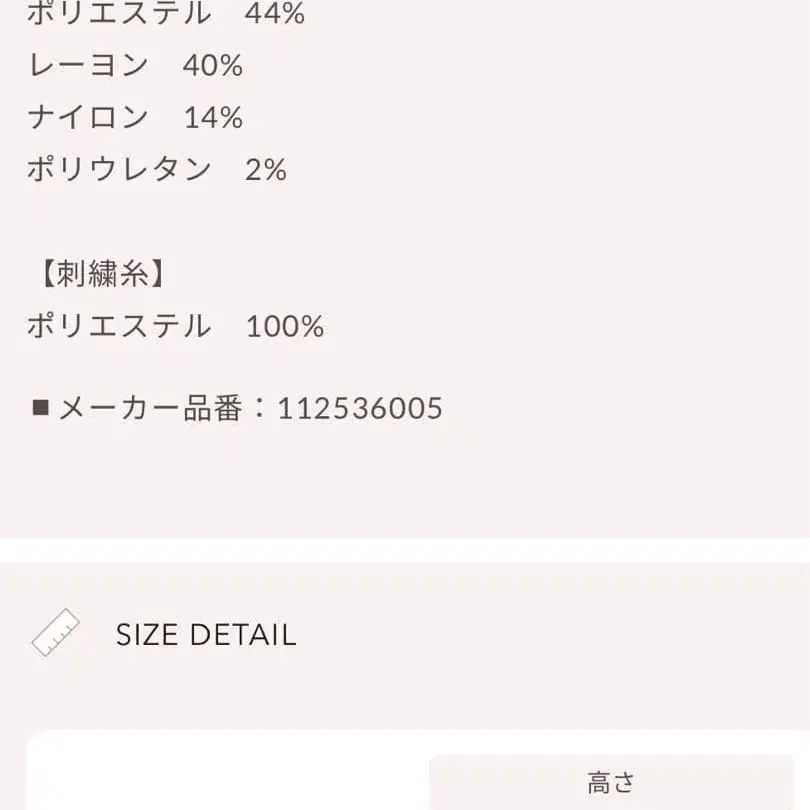The height and width of the screenshot is (810, 810).
Task: Select the 高さ column header
Action: click(x=611, y=782)
